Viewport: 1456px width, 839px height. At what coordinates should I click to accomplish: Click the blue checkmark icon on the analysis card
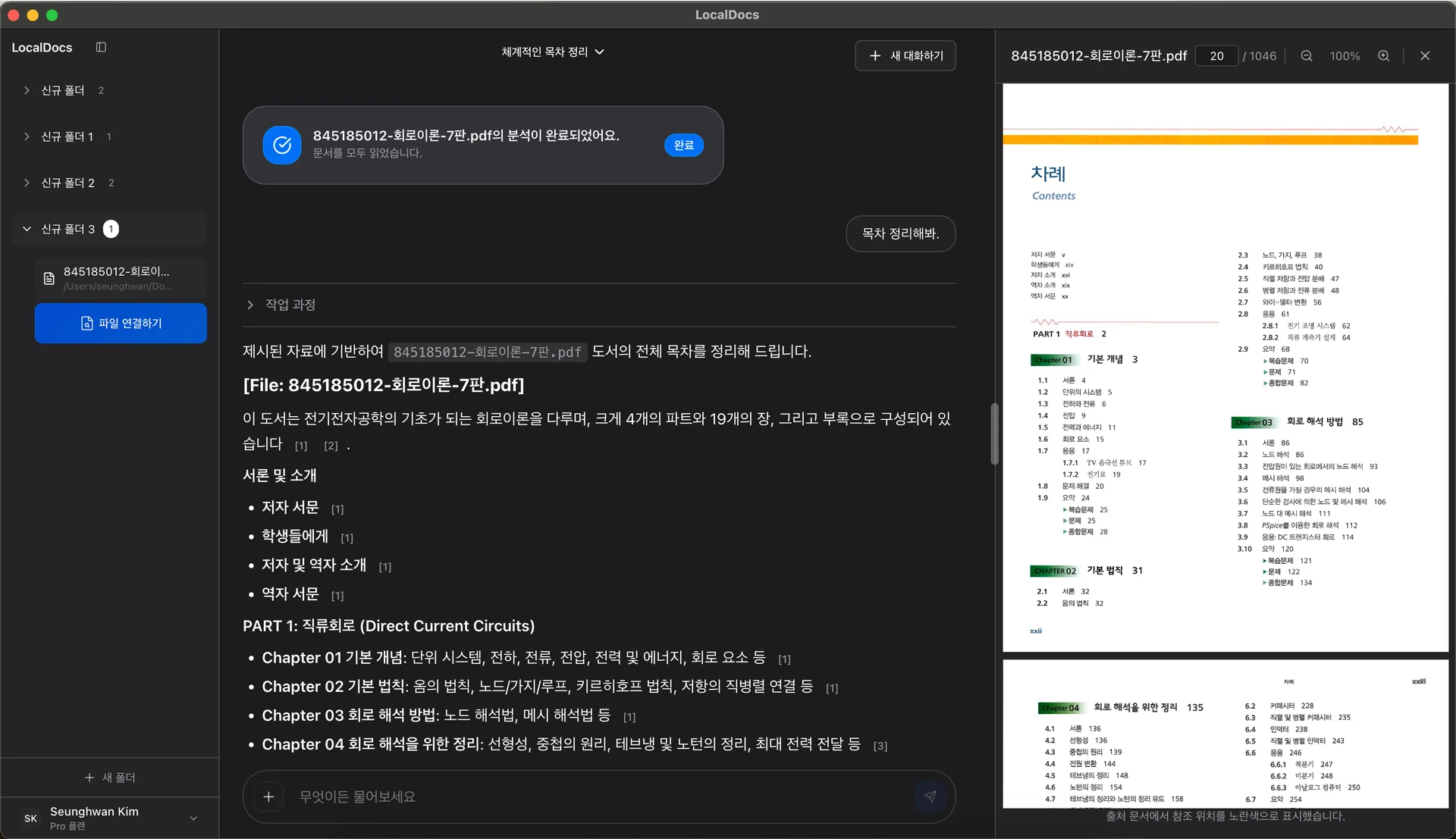pyautogui.click(x=281, y=145)
